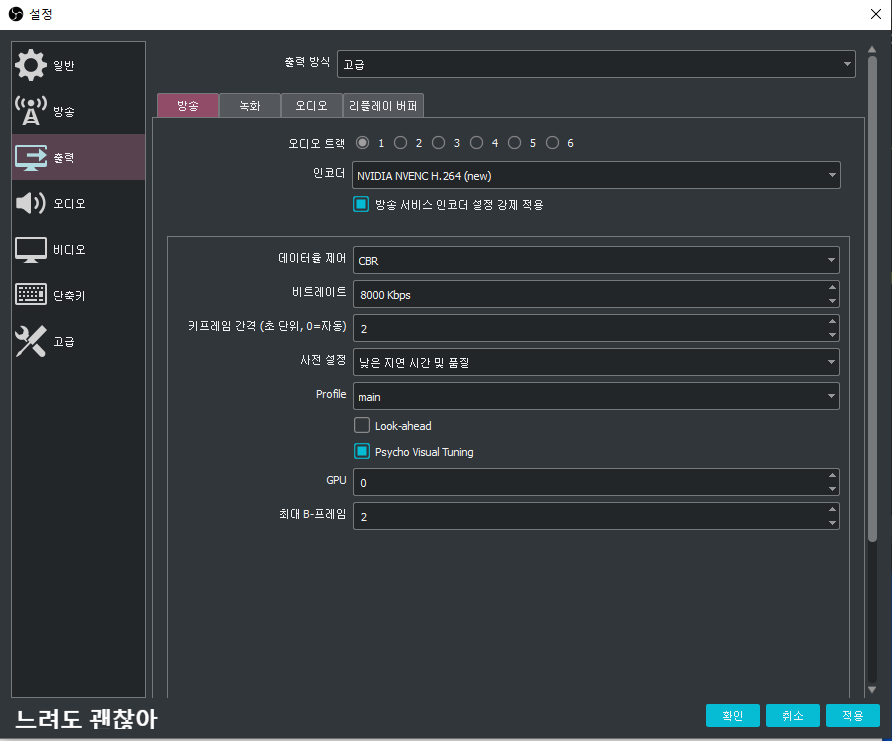
Task: Select audio track 3 radio button
Action: [438, 143]
